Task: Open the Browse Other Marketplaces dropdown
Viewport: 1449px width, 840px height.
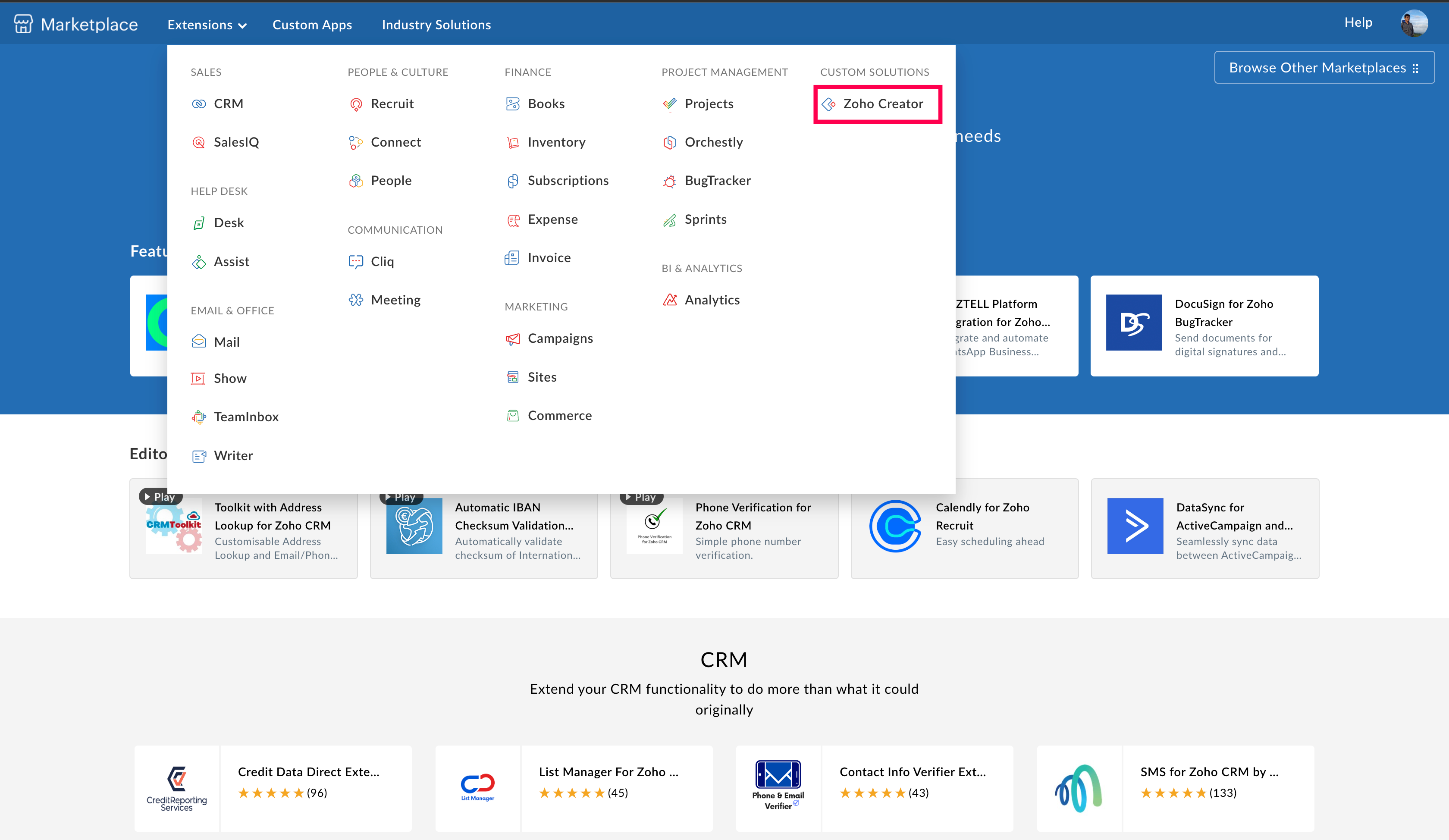Action: pyautogui.click(x=1324, y=68)
